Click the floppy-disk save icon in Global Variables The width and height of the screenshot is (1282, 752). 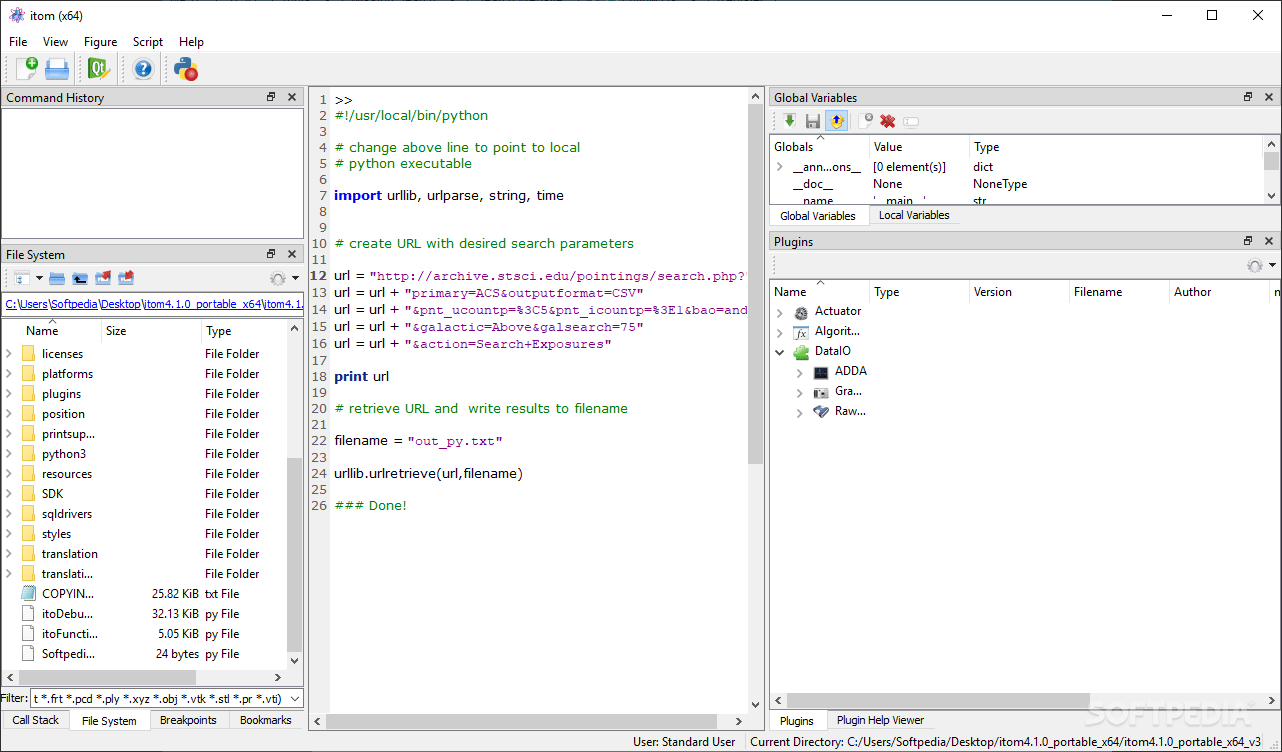[813, 121]
